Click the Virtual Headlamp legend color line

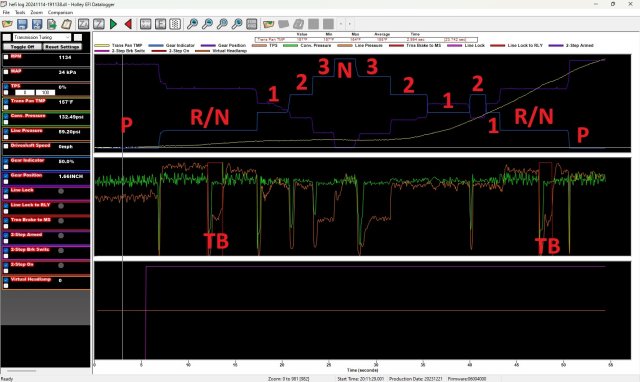click(202, 51)
